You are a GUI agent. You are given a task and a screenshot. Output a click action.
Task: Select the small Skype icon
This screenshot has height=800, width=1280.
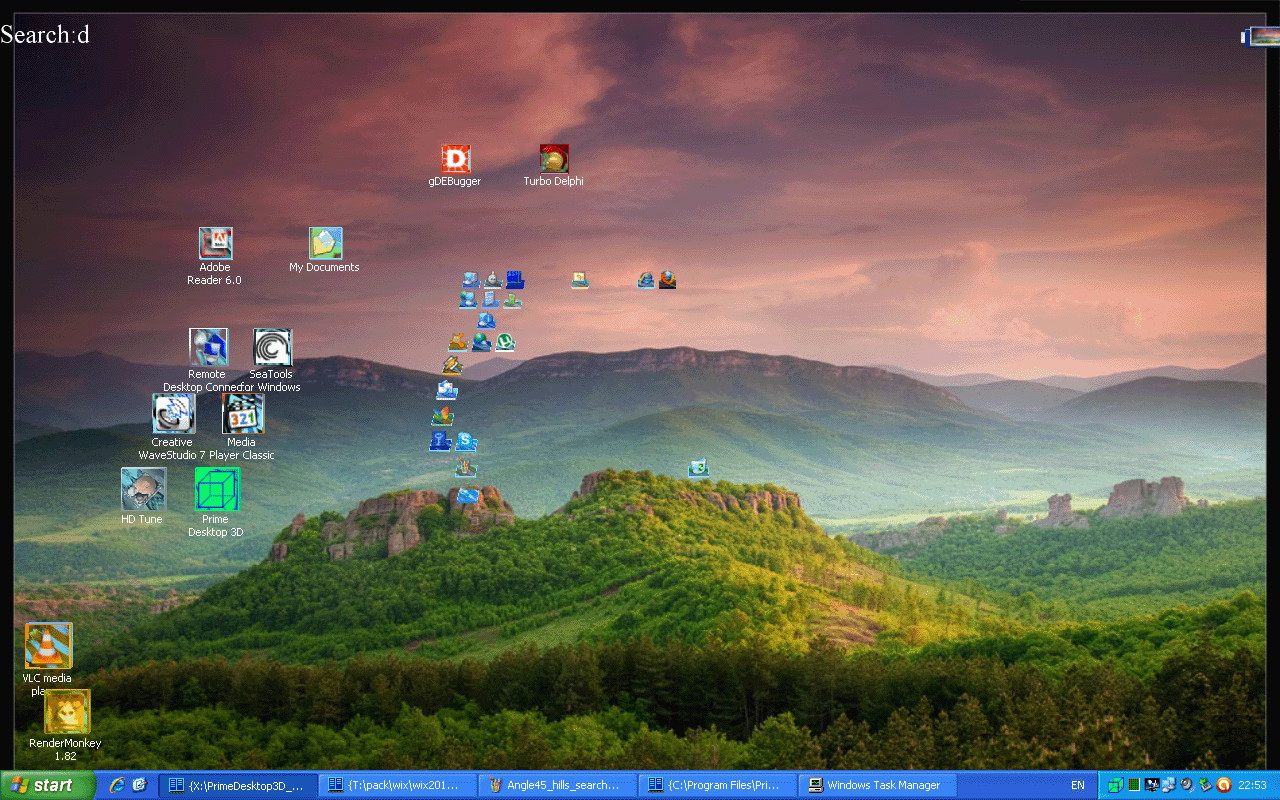(x=465, y=441)
